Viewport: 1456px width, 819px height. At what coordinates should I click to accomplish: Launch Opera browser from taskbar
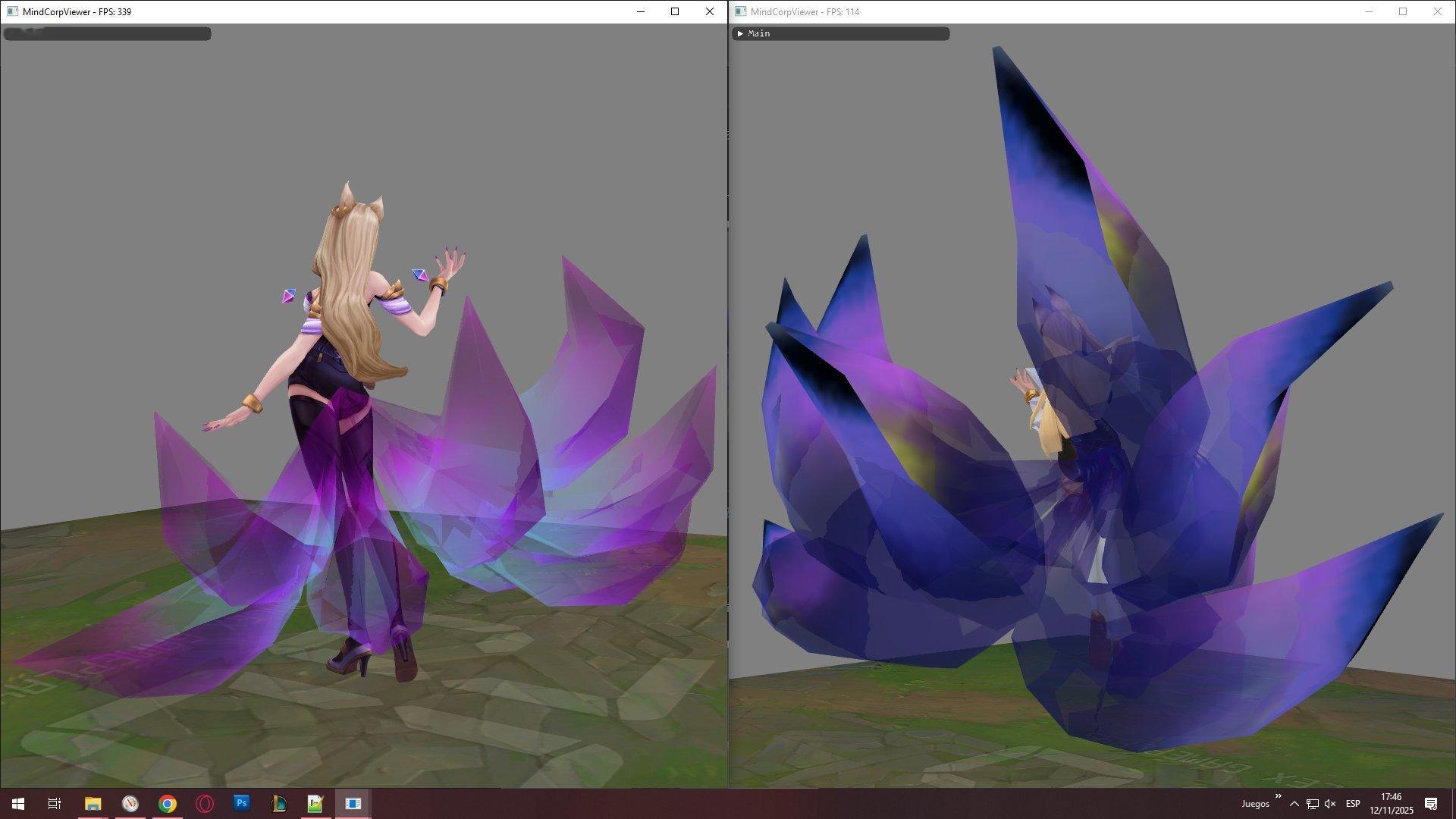coord(205,803)
